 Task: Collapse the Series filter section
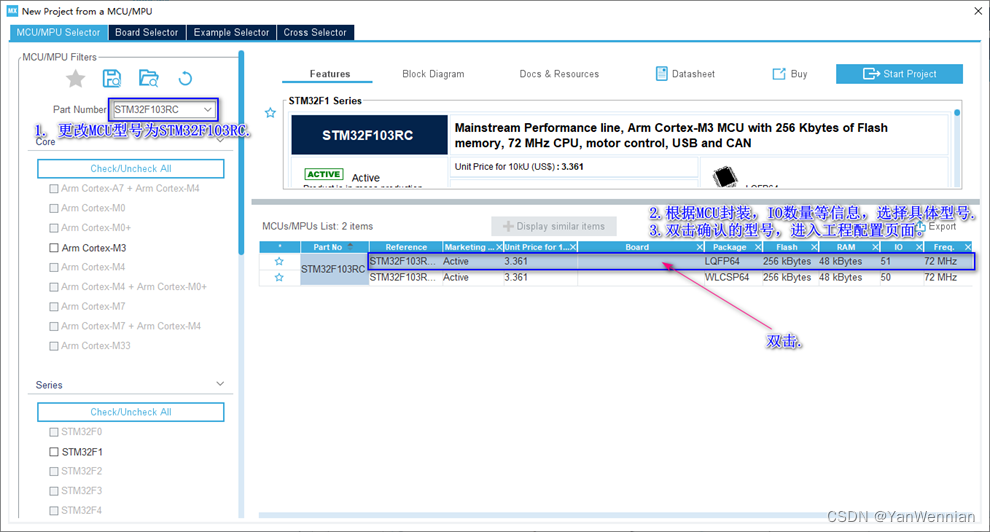pyautogui.click(x=220, y=384)
